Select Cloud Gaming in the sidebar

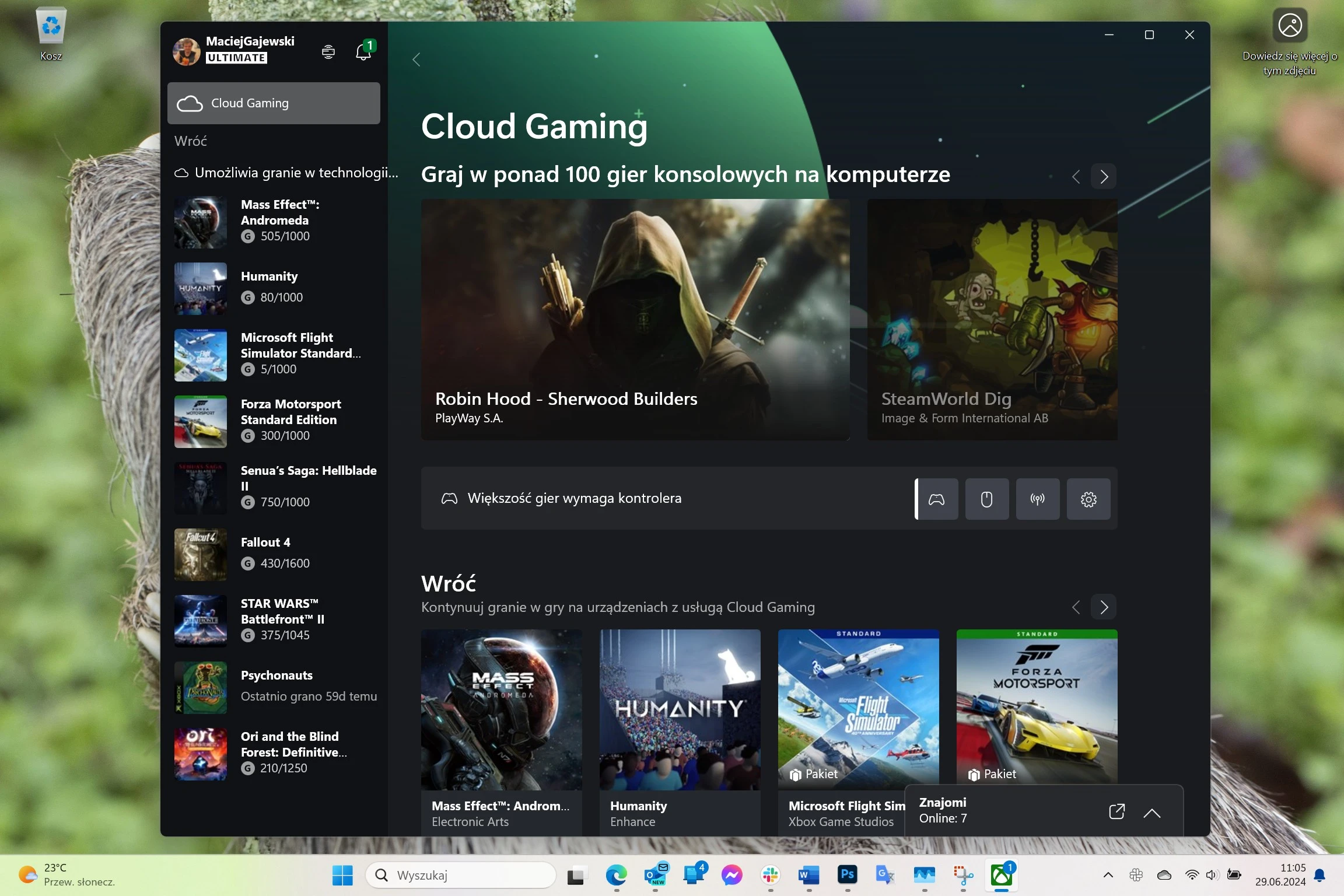pos(274,103)
